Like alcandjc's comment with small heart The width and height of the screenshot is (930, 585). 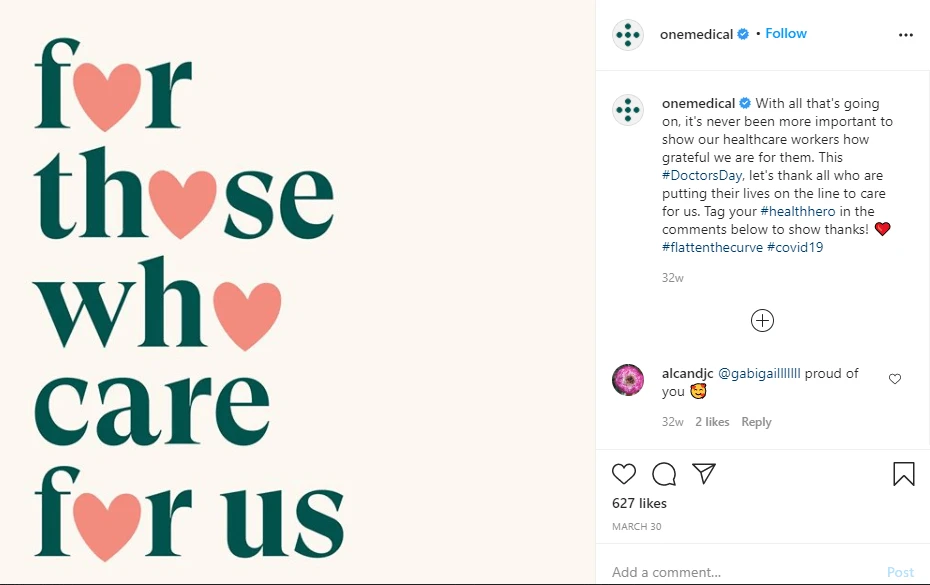(895, 379)
